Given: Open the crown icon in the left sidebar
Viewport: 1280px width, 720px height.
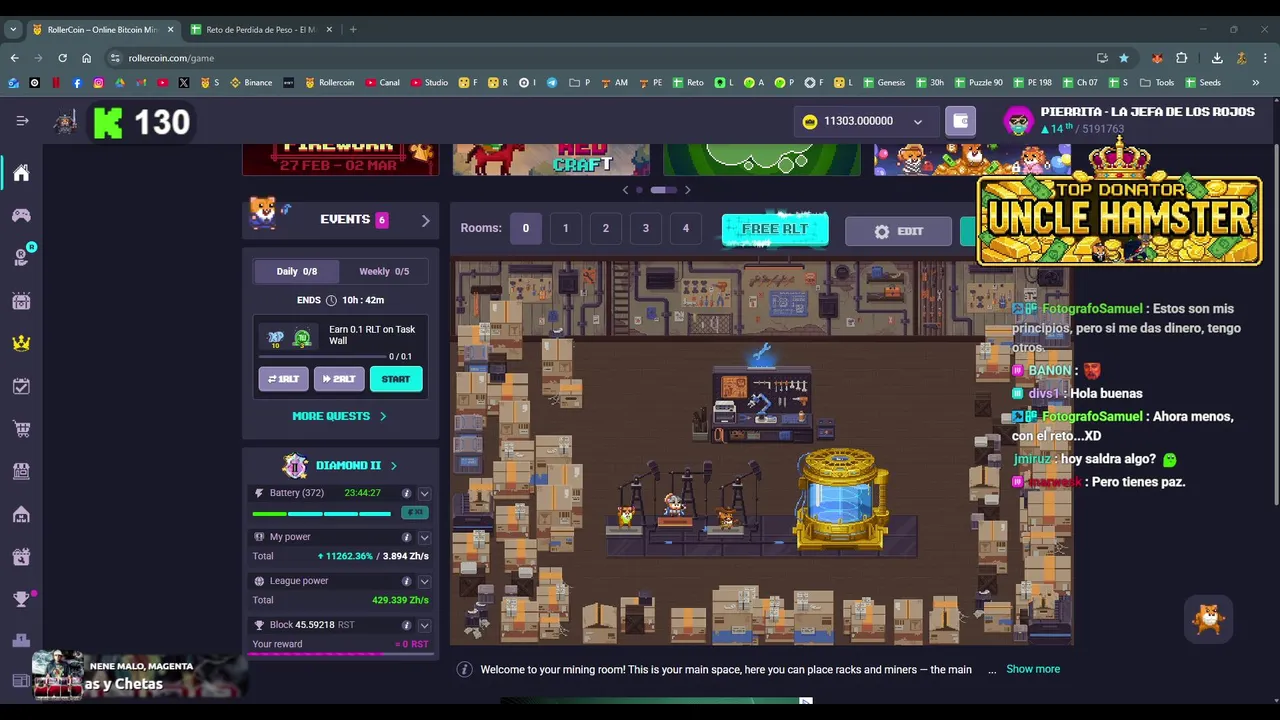Looking at the screenshot, I should [x=21, y=343].
